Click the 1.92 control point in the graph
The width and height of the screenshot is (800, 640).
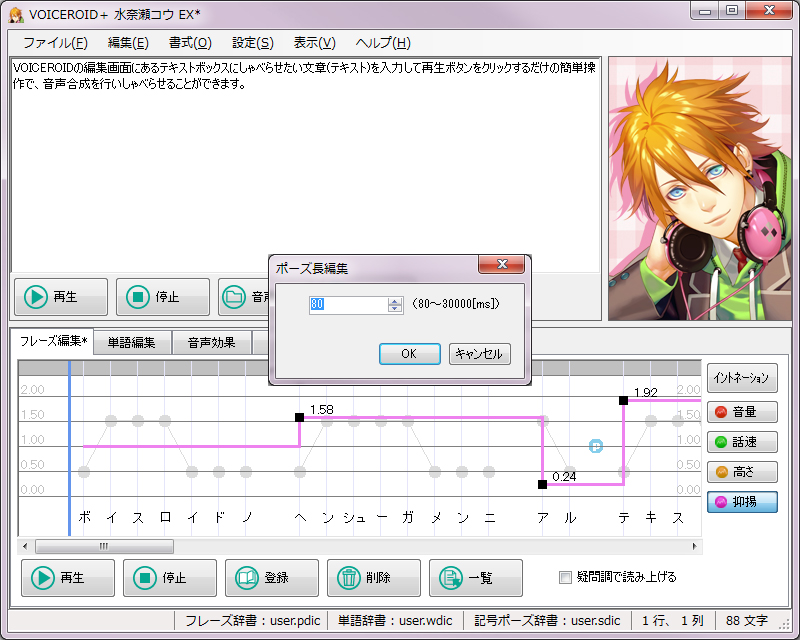tap(623, 401)
